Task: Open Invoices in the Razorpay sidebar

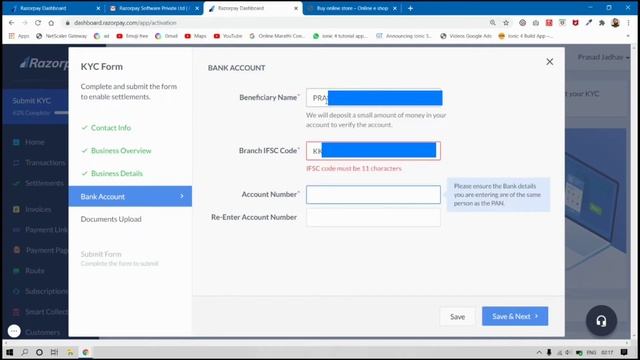Action: [38, 209]
